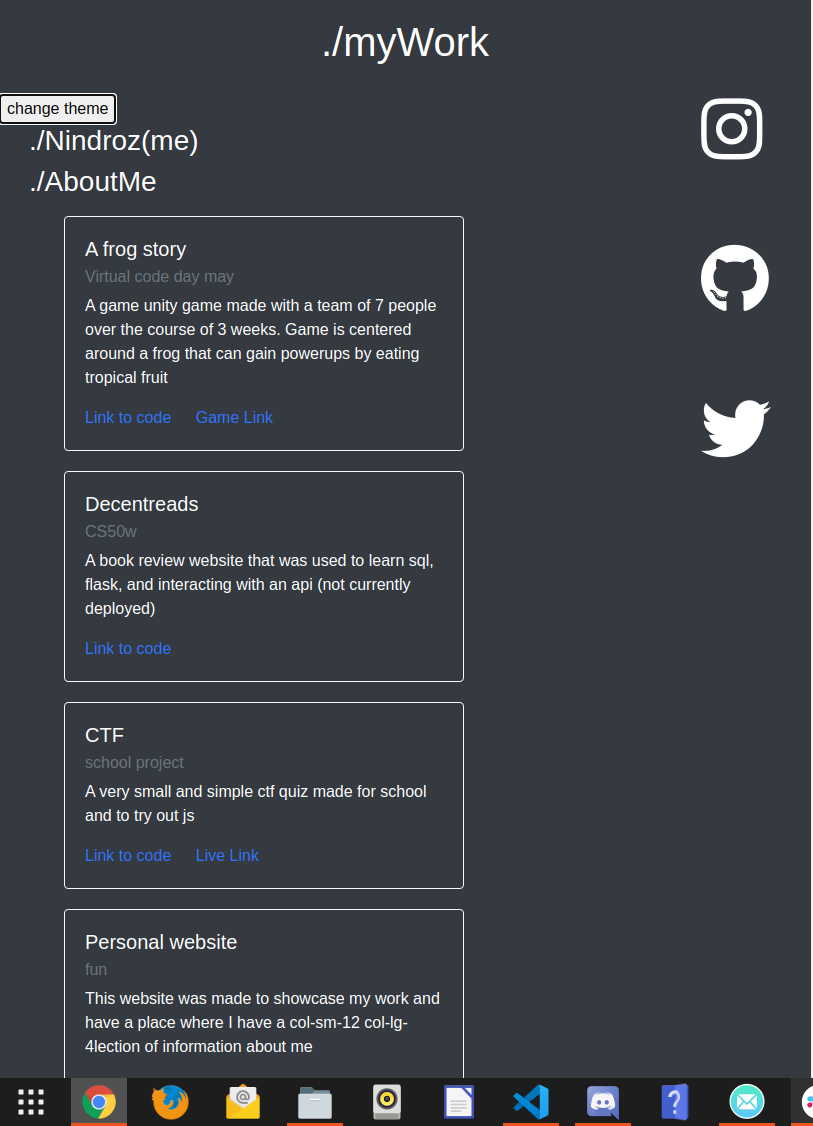The width and height of the screenshot is (813, 1126).
Task: Open the Instagram profile icon
Action: (731, 129)
